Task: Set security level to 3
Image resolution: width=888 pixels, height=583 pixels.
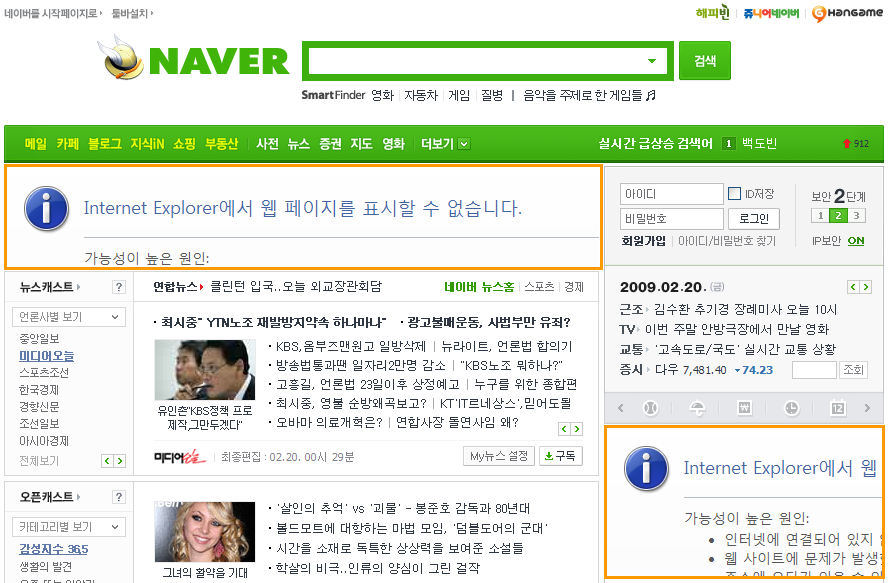Action: point(856,216)
